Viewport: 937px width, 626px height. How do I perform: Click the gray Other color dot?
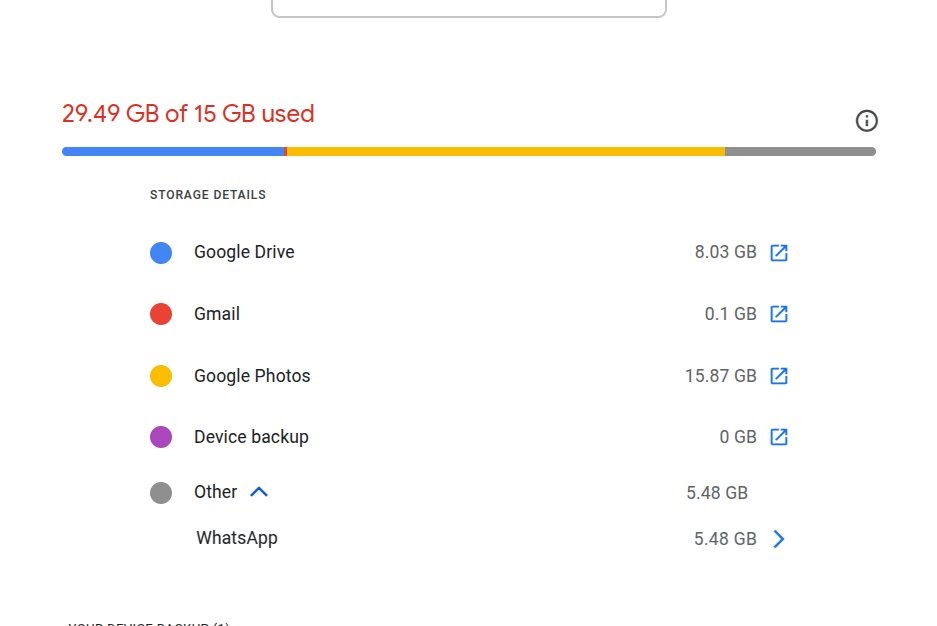pos(161,492)
